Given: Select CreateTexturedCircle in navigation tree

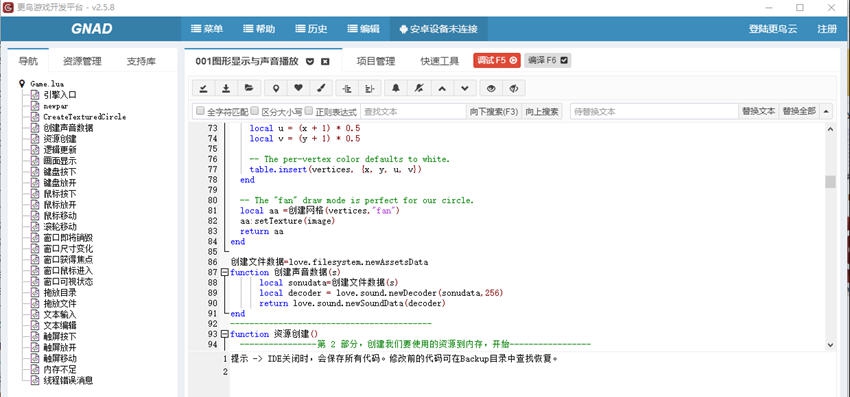Looking at the screenshot, I should point(85,117).
